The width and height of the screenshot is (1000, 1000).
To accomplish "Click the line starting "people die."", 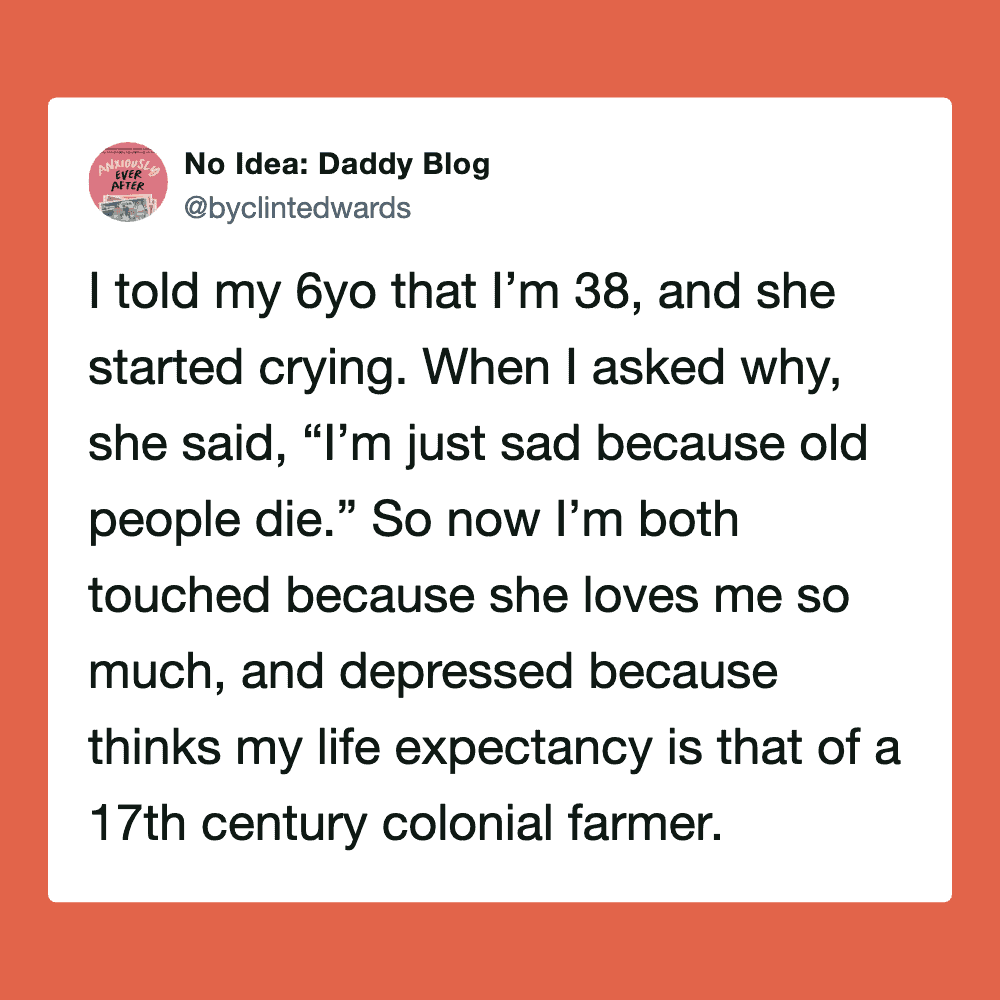I will (412, 520).
